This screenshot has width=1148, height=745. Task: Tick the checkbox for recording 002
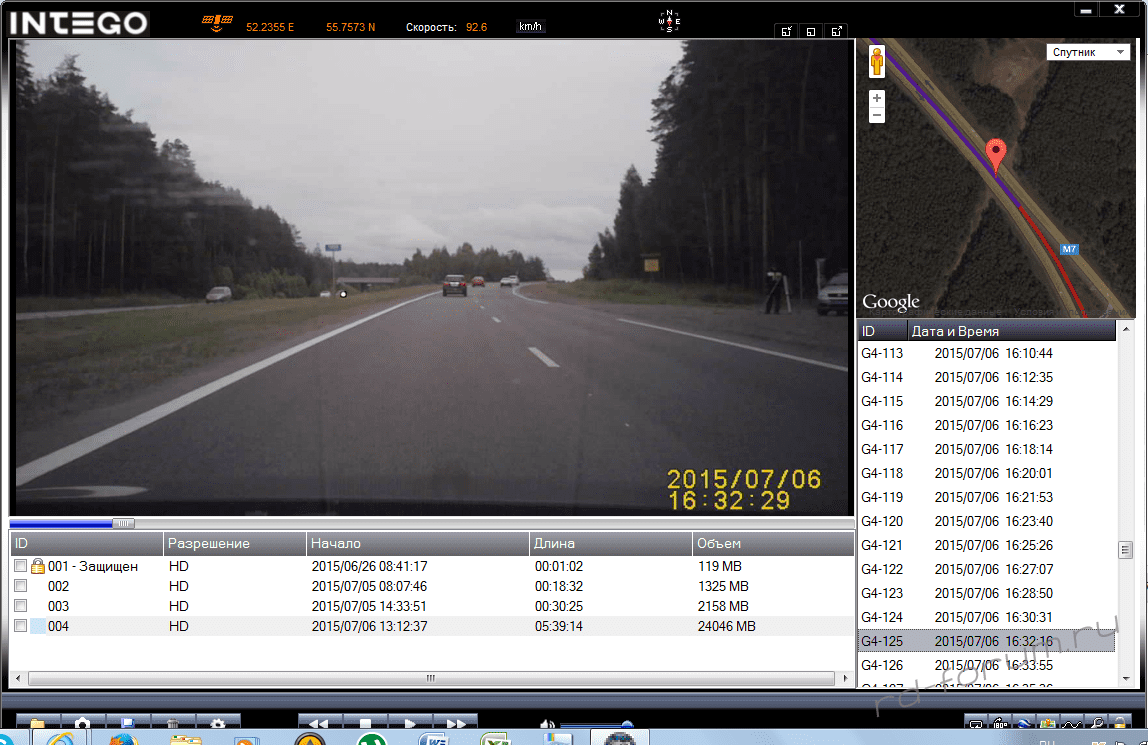21,586
